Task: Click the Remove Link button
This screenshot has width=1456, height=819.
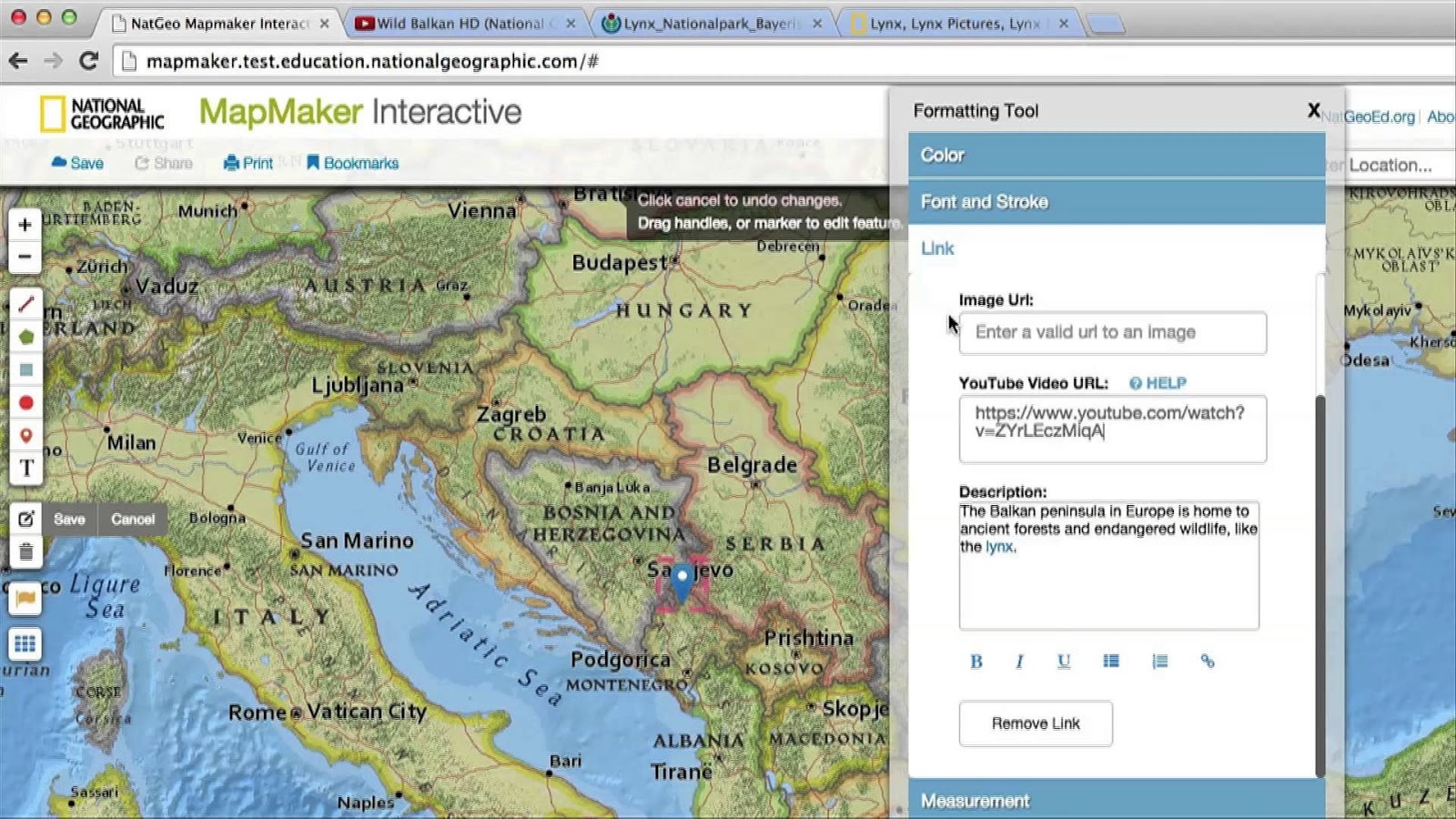Action: (x=1035, y=723)
